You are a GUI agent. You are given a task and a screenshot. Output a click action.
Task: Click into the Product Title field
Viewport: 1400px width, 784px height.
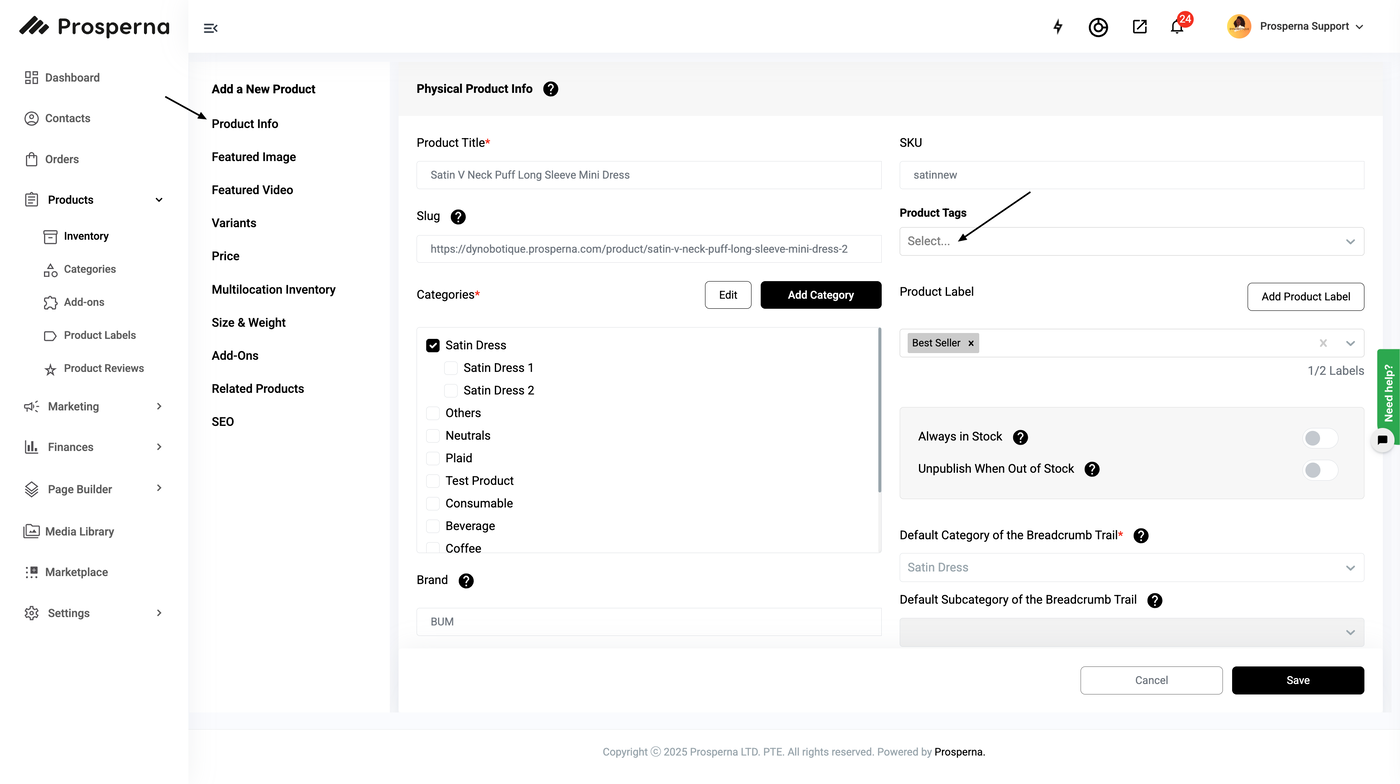[648, 175]
